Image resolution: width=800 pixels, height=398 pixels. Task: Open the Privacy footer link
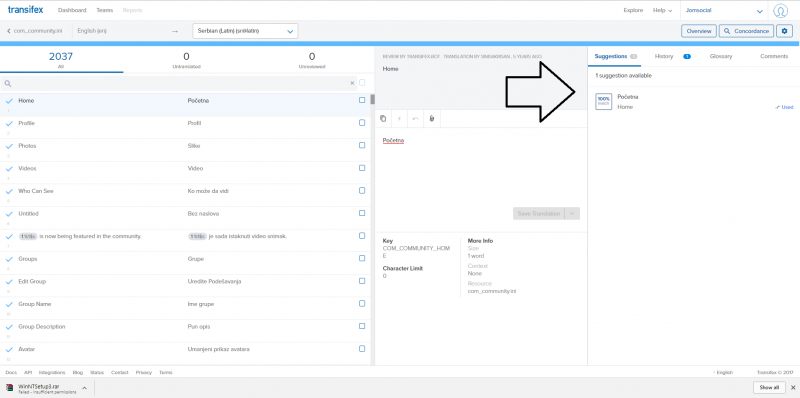(x=144, y=372)
